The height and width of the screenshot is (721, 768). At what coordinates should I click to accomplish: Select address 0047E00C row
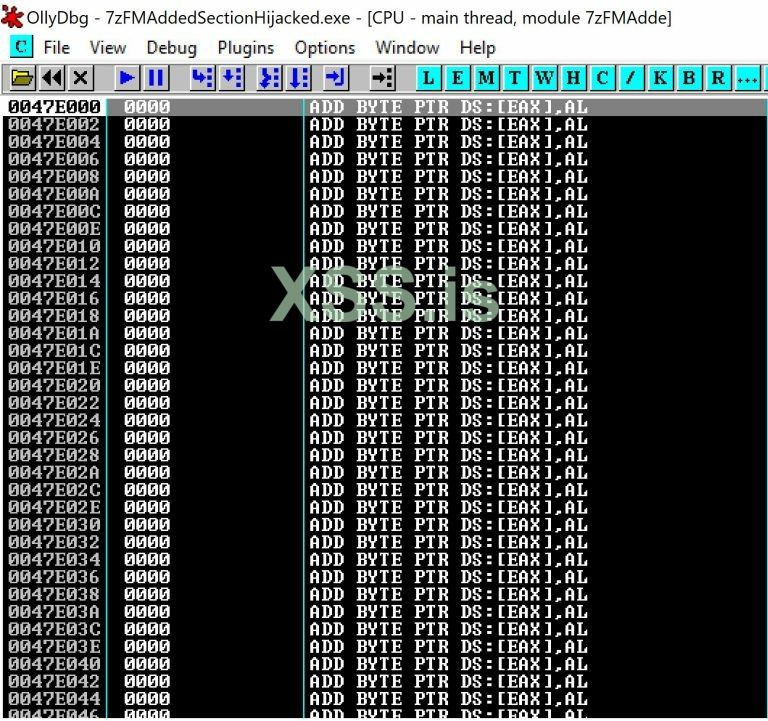[x=384, y=211]
